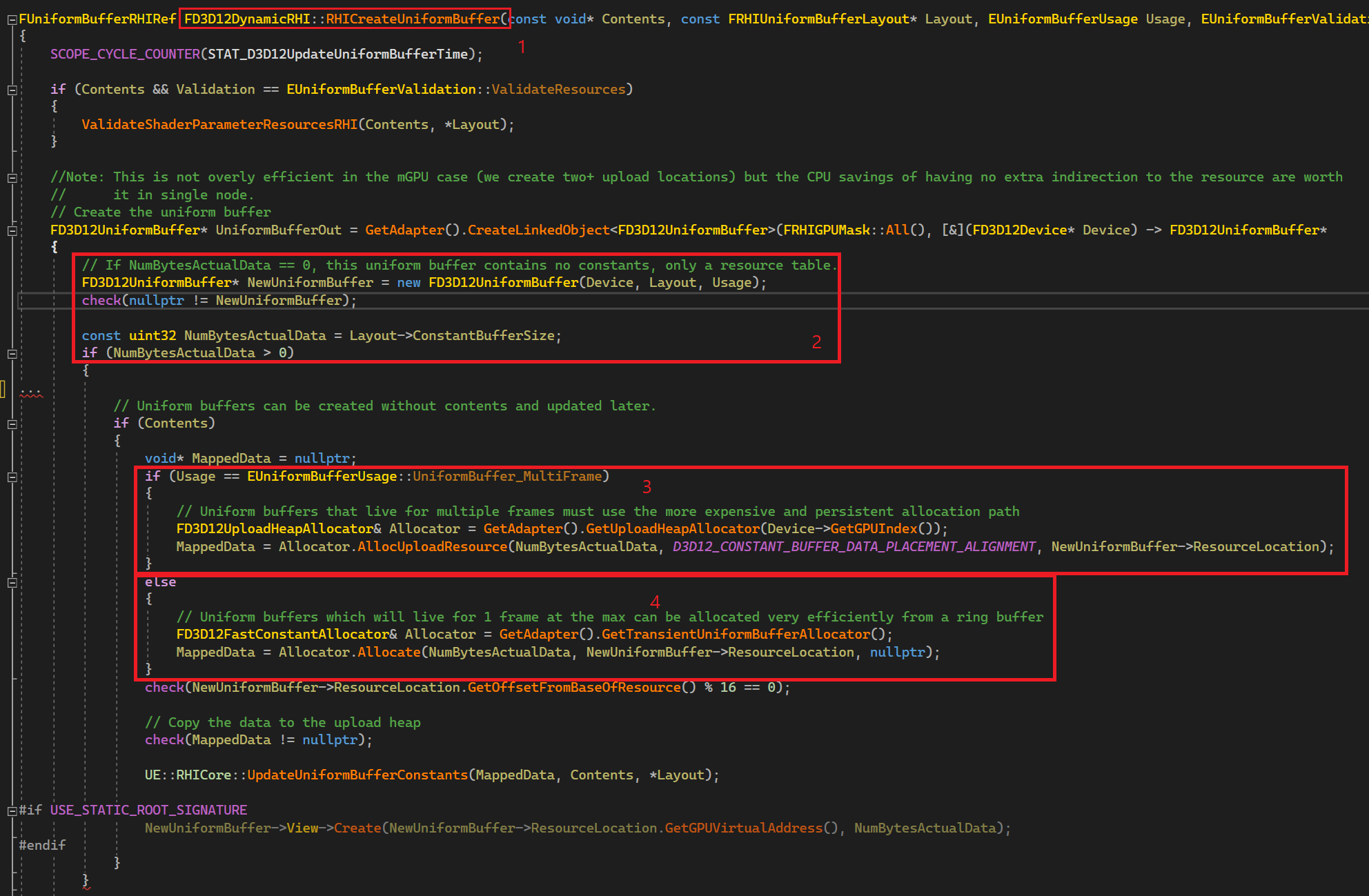Expand the collapsed ellipsis code region

(x=31, y=391)
